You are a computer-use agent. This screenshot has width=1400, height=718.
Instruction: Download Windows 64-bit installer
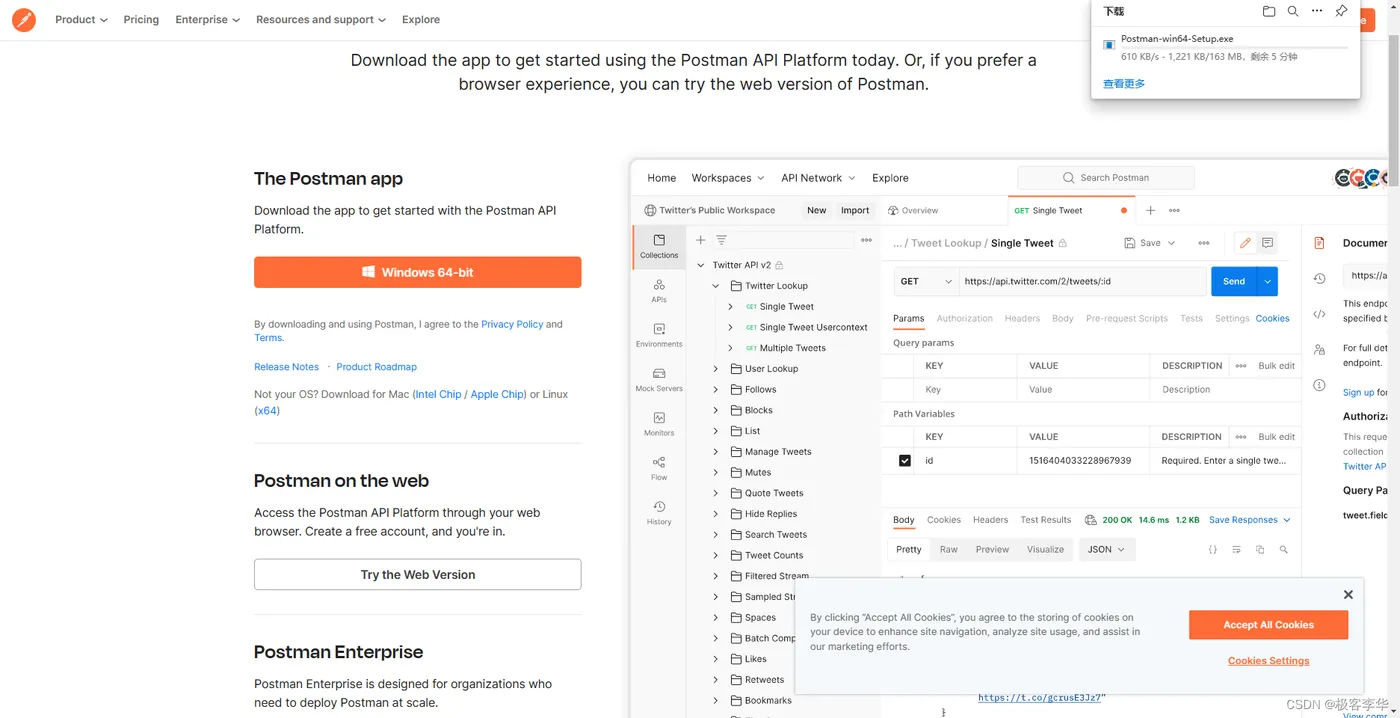[x=417, y=272]
